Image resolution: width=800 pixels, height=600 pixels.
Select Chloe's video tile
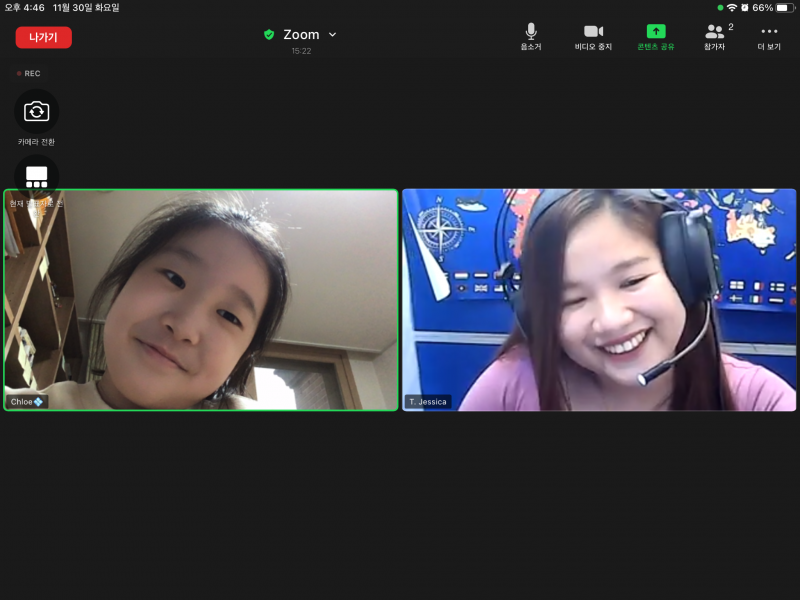point(201,300)
